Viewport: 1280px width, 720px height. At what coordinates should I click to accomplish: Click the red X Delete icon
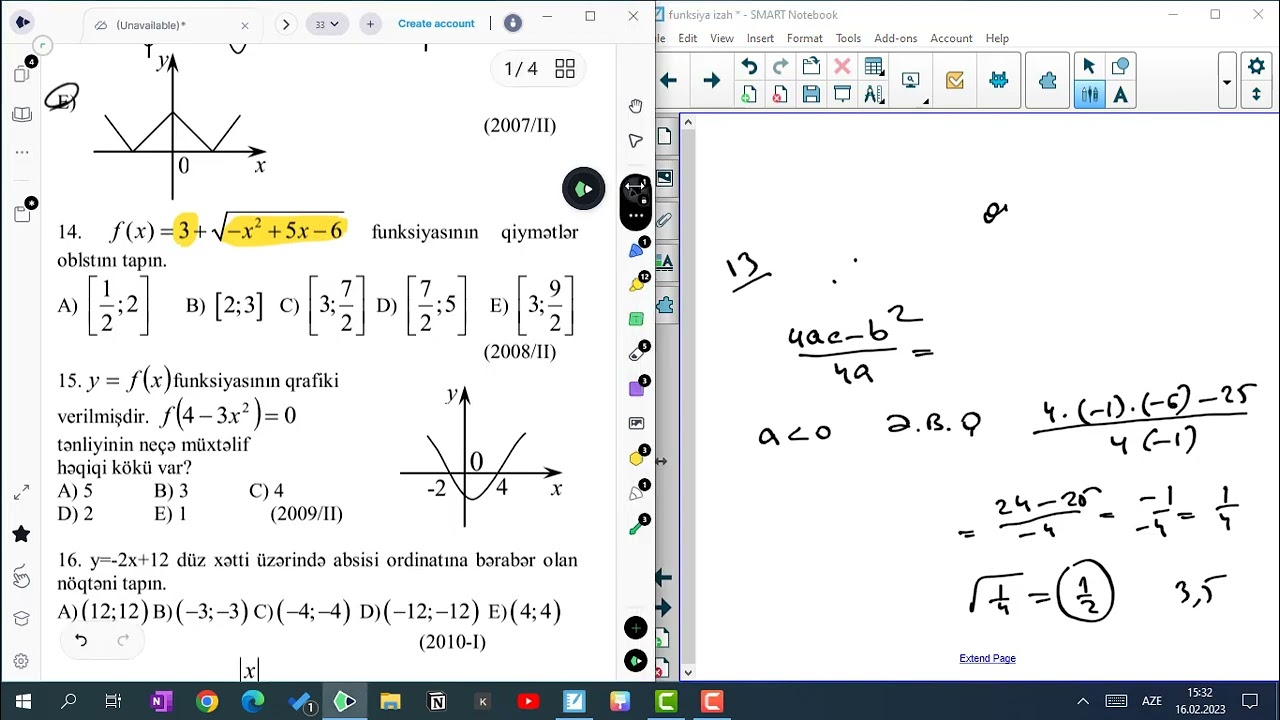pos(842,67)
